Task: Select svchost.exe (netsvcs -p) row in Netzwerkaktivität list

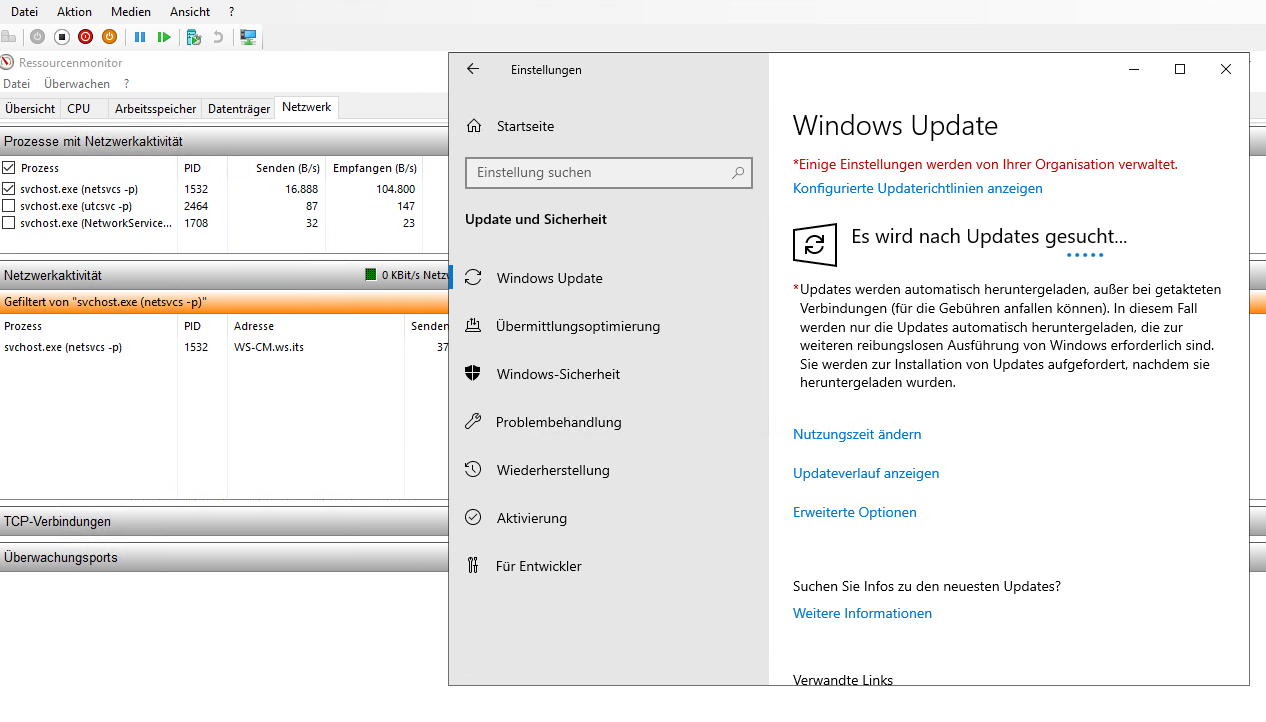Action: click(224, 347)
